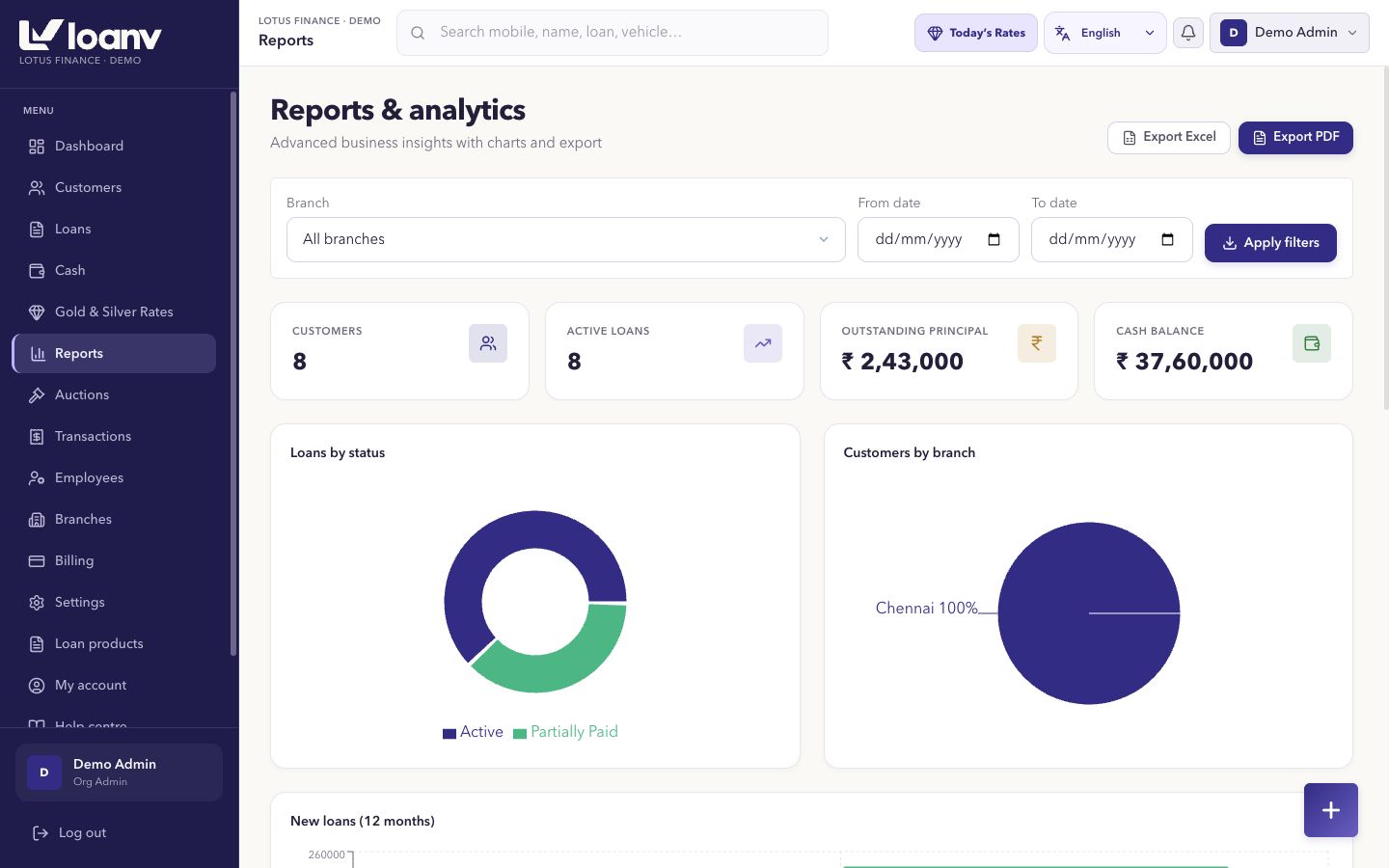
Task: Click Today's Rates button
Action: click(976, 33)
